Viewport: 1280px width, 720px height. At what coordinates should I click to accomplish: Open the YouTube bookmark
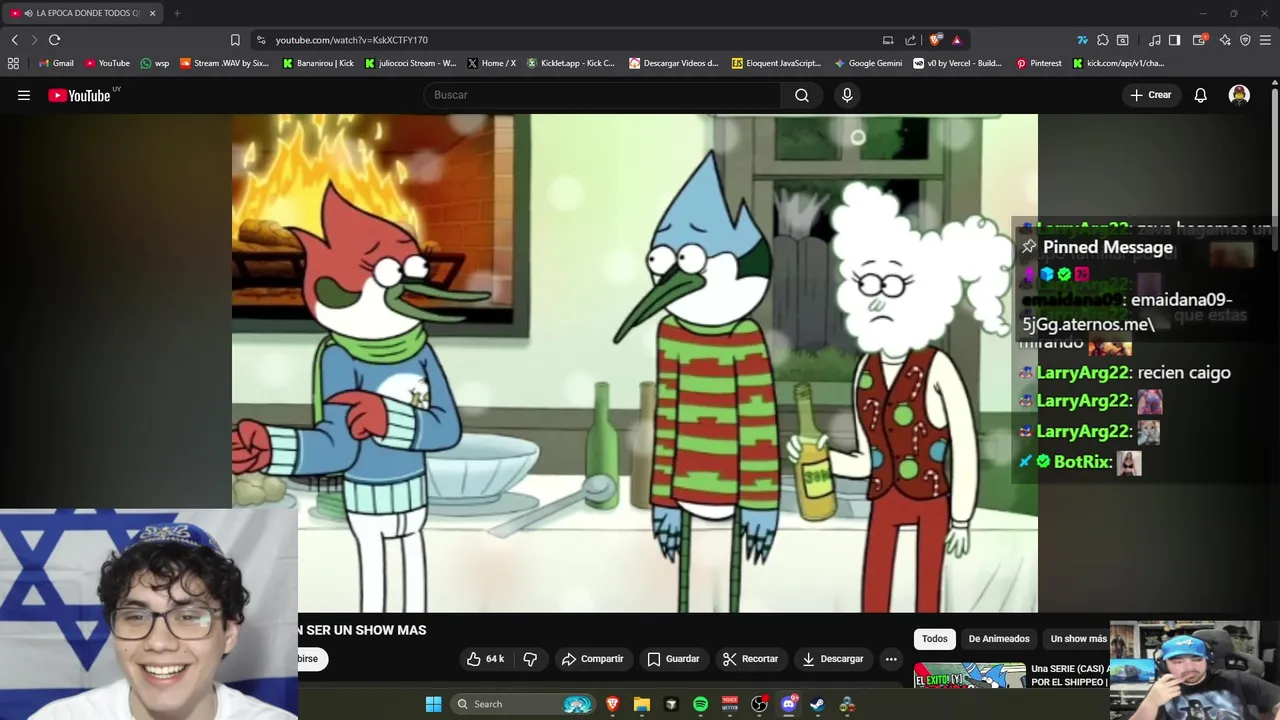pos(107,63)
